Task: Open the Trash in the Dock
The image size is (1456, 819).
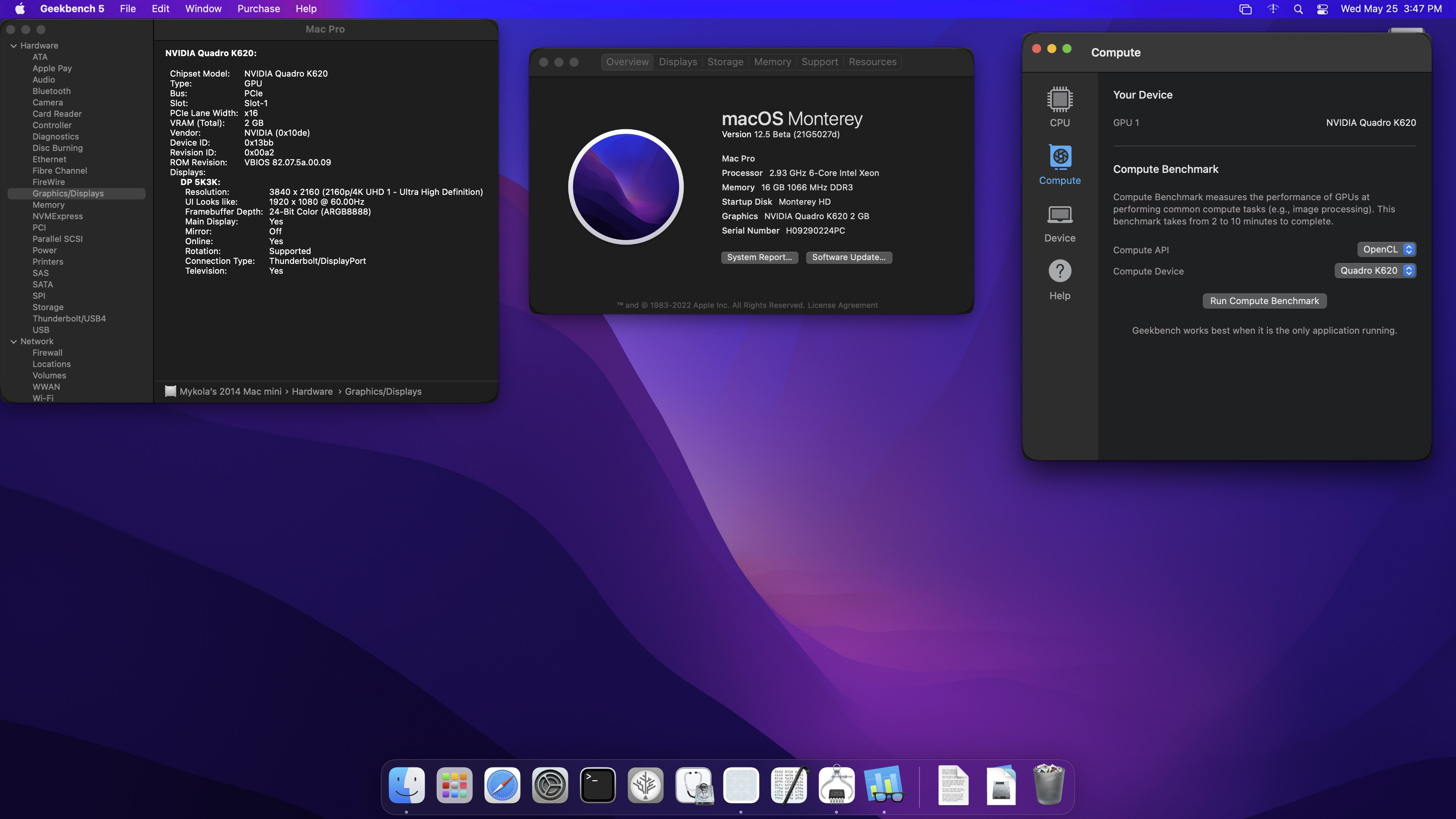Action: point(1048,785)
